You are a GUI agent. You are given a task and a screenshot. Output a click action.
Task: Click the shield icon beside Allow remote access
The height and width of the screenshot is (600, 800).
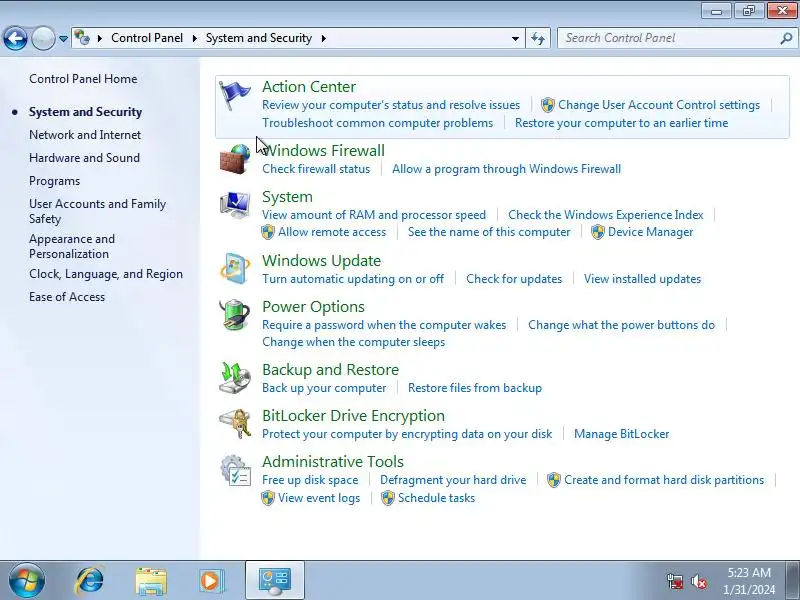[267, 232]
